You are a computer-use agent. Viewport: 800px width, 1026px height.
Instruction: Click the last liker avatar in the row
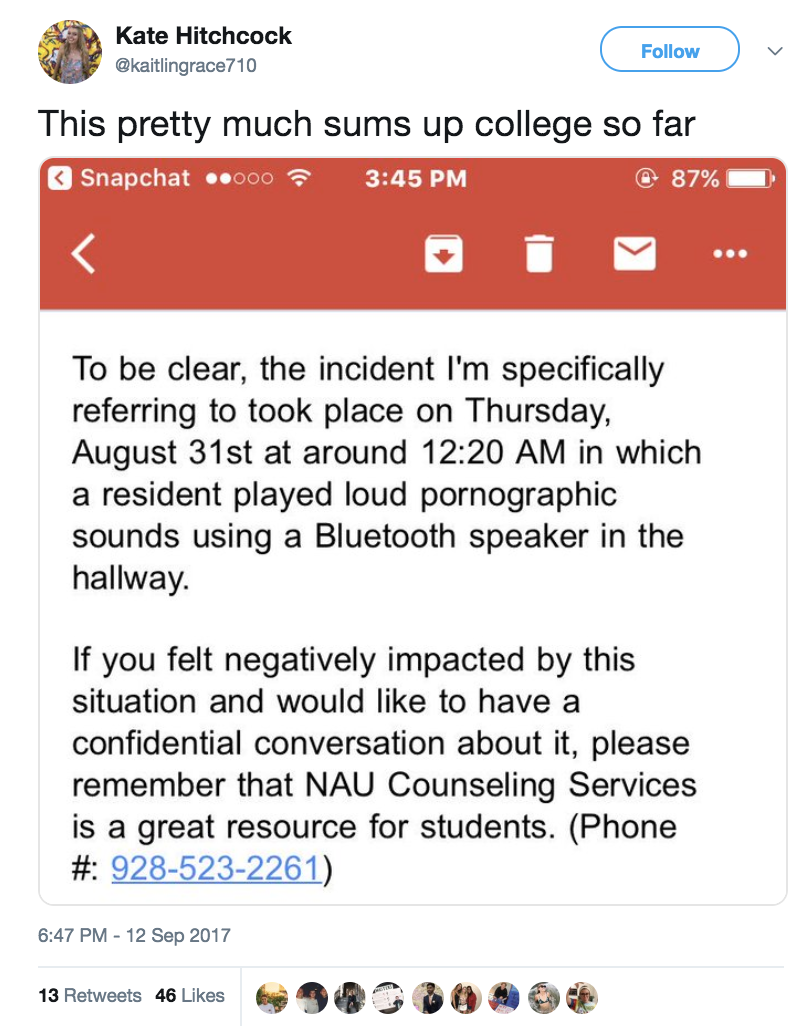point(582,998)
